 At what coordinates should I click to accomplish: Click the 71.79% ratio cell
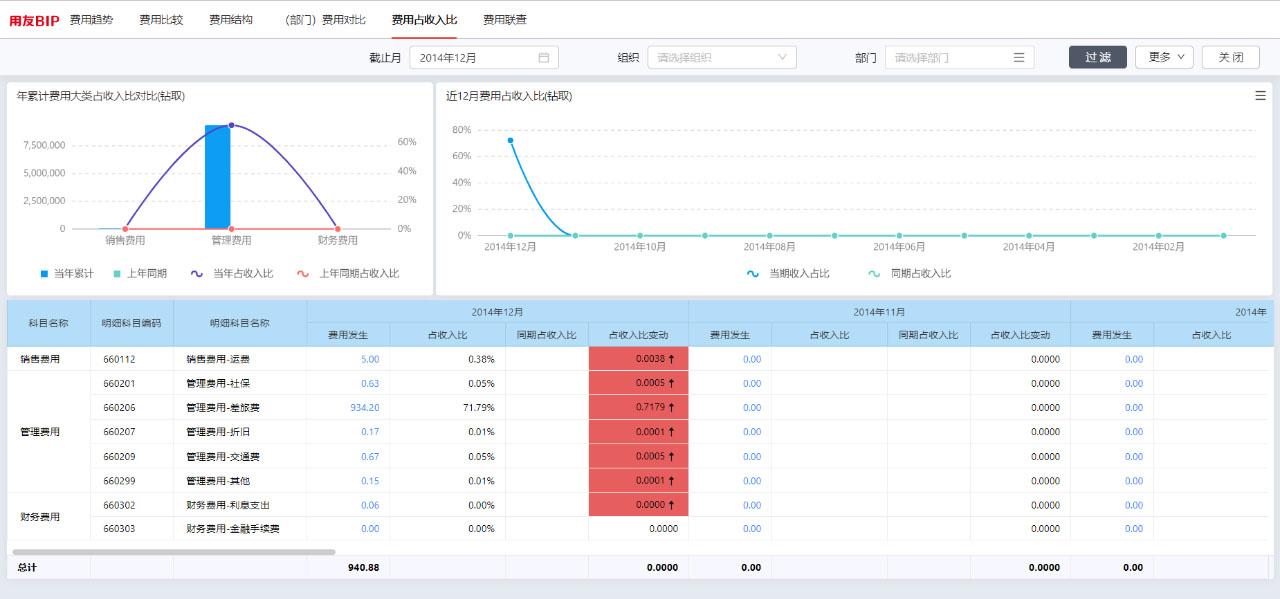pos(448,408)
